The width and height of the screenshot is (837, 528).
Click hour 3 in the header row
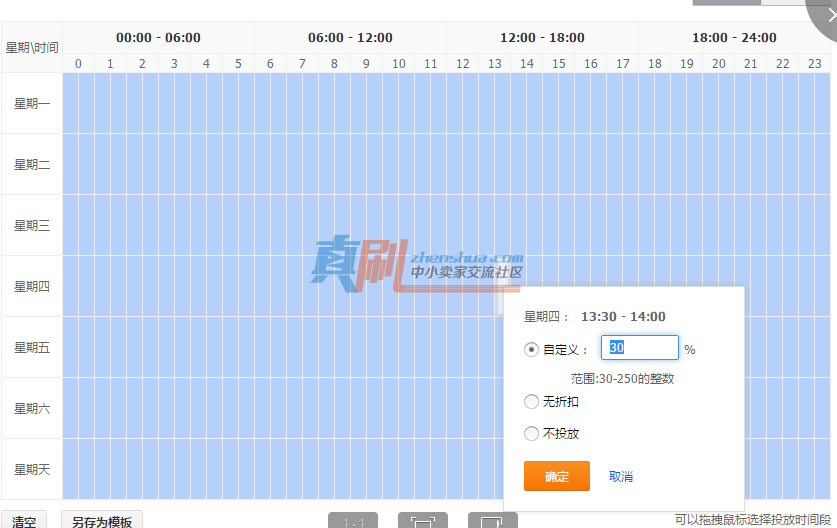(x=174, y=64)
